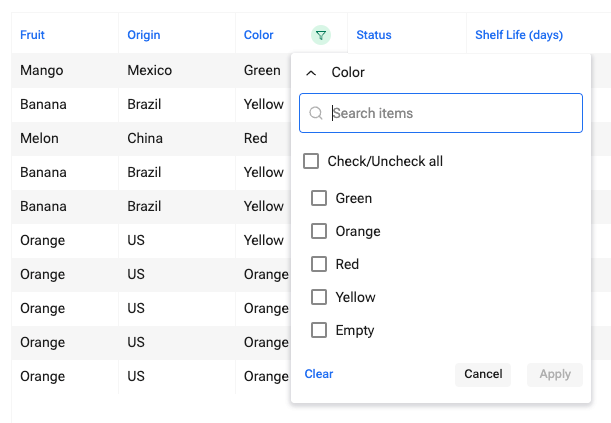Image resolution: width=611 pixels, height=423 pixels.
Task: Check the Green filter option
Action: click(x=320, y=198)
